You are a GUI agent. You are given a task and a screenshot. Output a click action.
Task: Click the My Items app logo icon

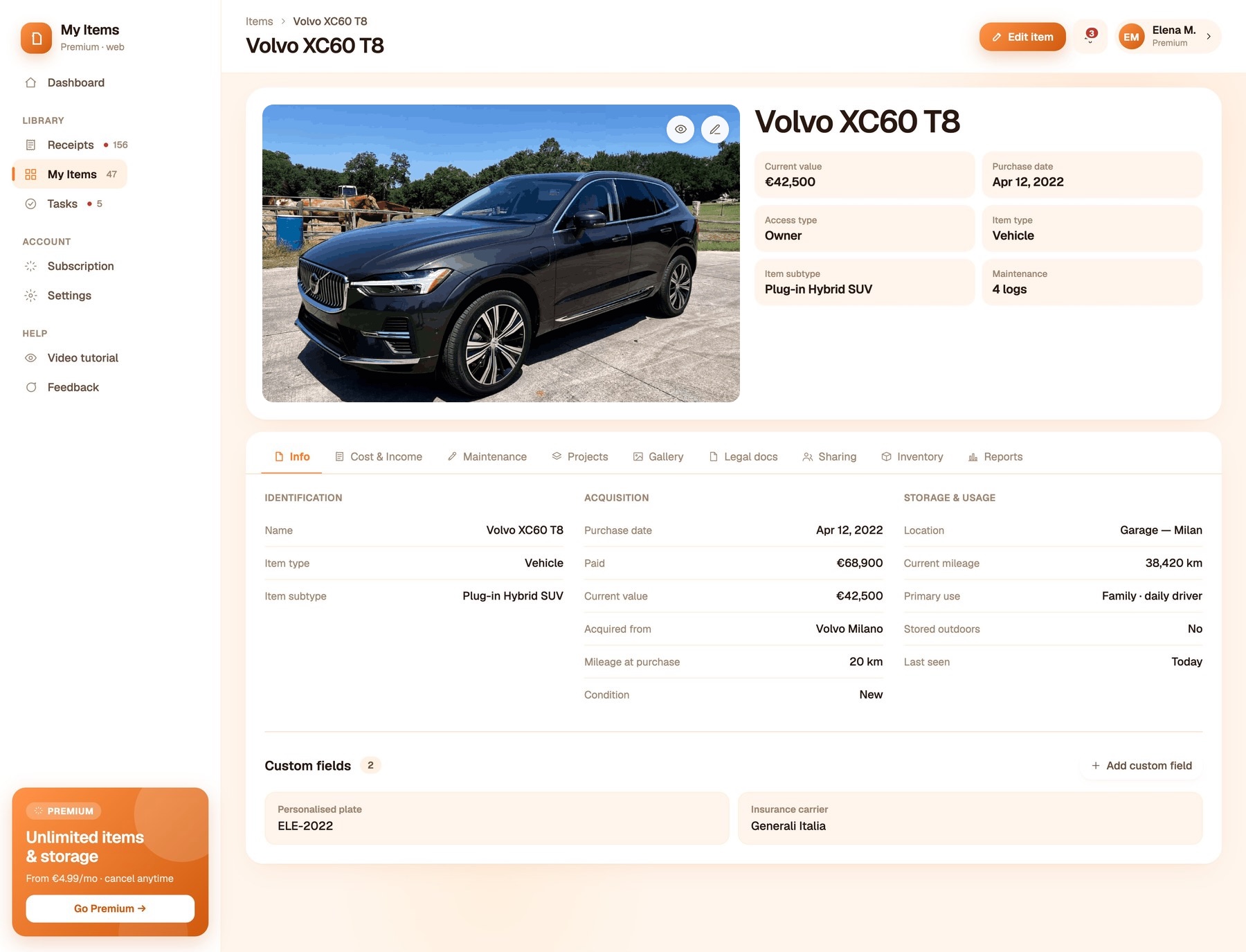[36, 38]
